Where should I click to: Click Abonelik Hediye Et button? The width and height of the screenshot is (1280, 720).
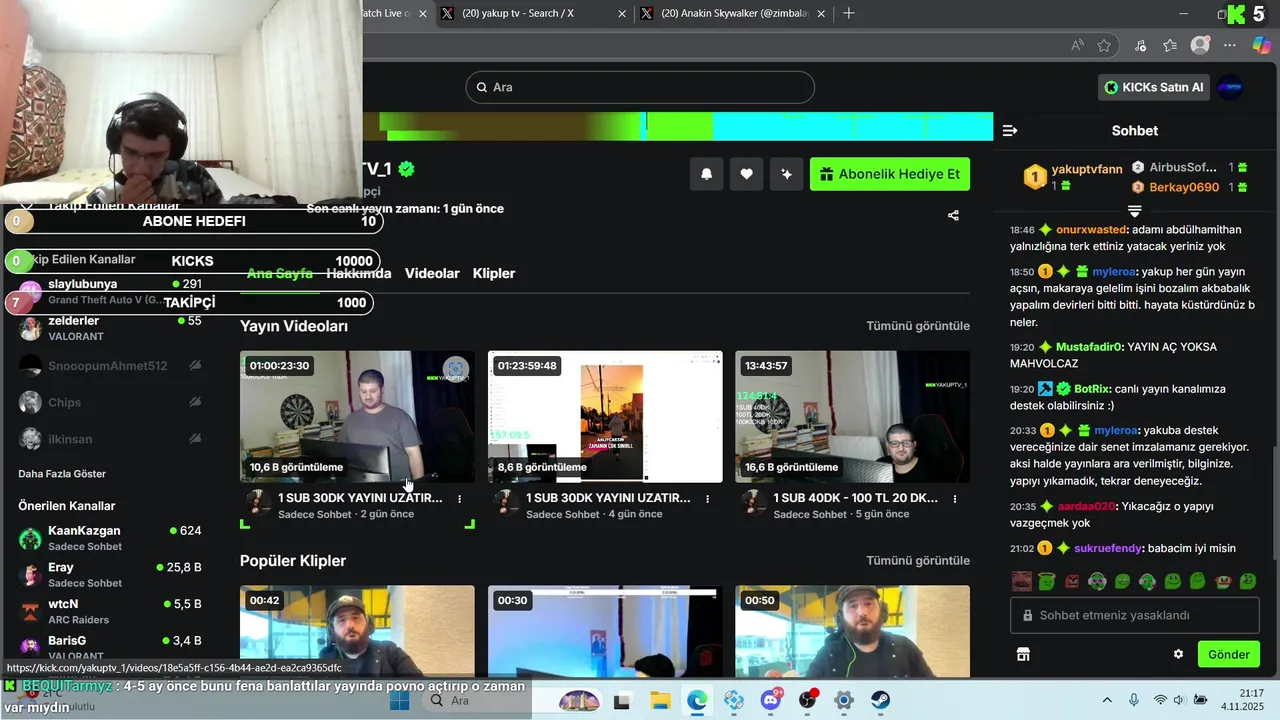(890, 174)
